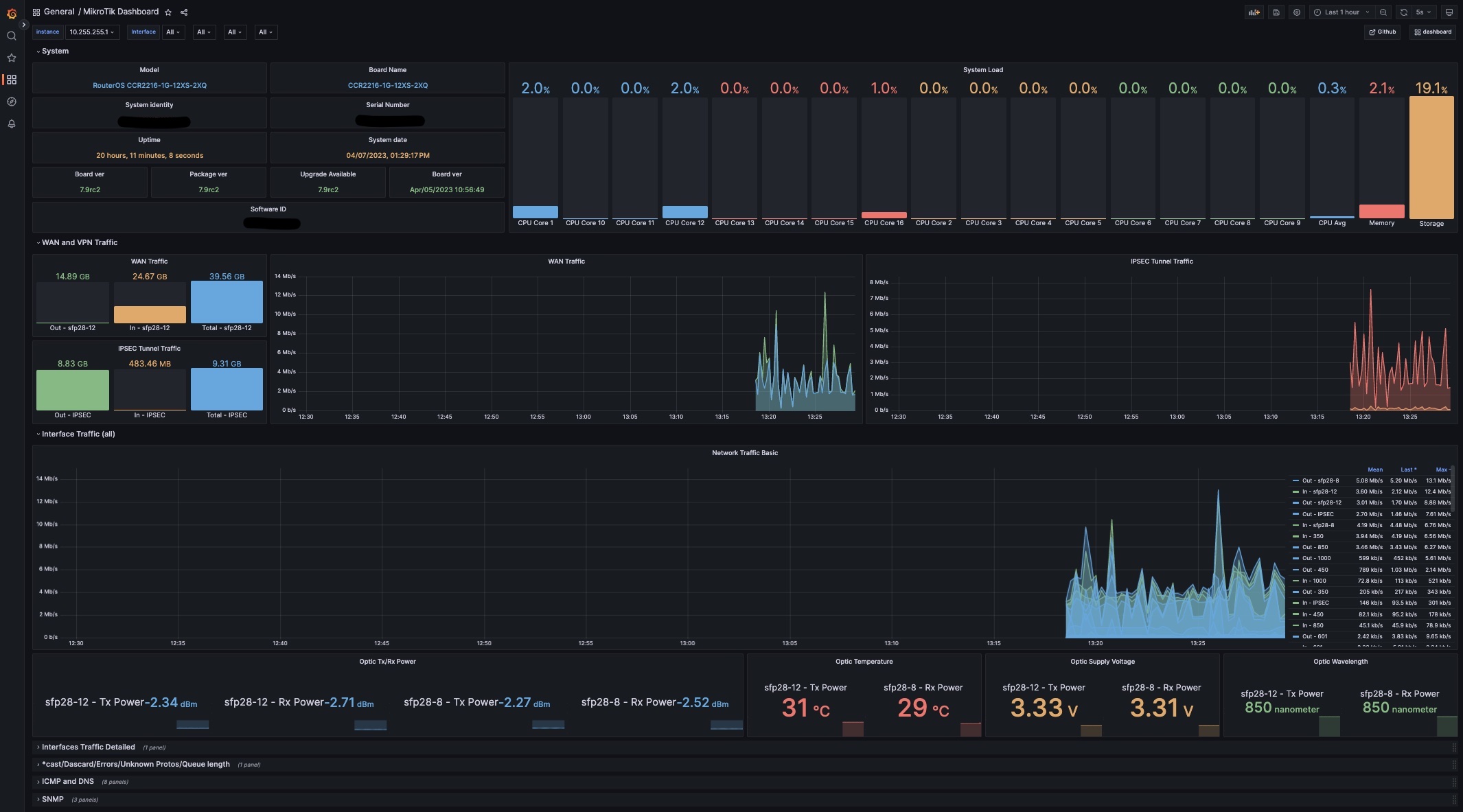Open the Alerting bell in the sidebar

11,124
